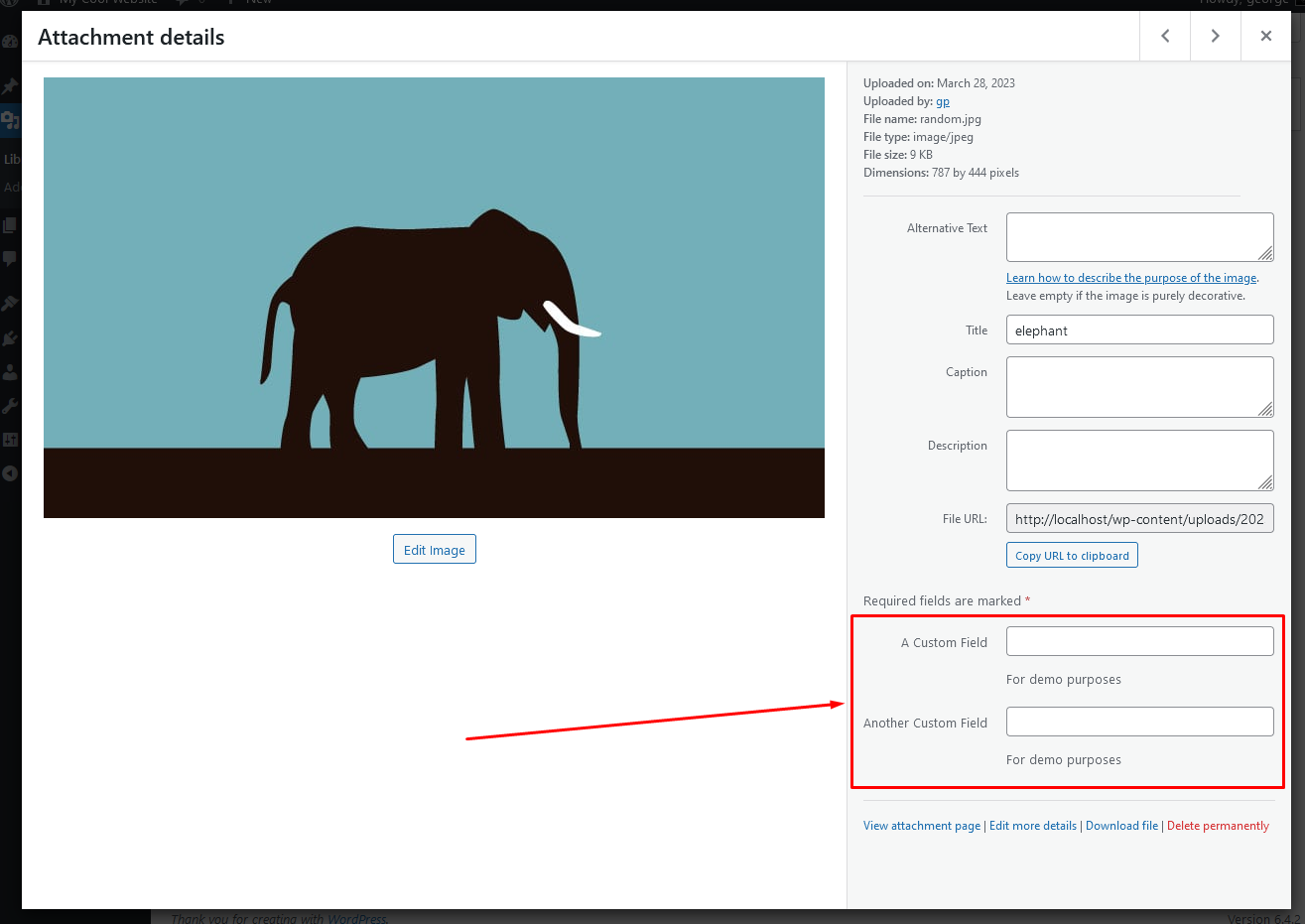Go to next attachment with right chevron

[1215, 36]
